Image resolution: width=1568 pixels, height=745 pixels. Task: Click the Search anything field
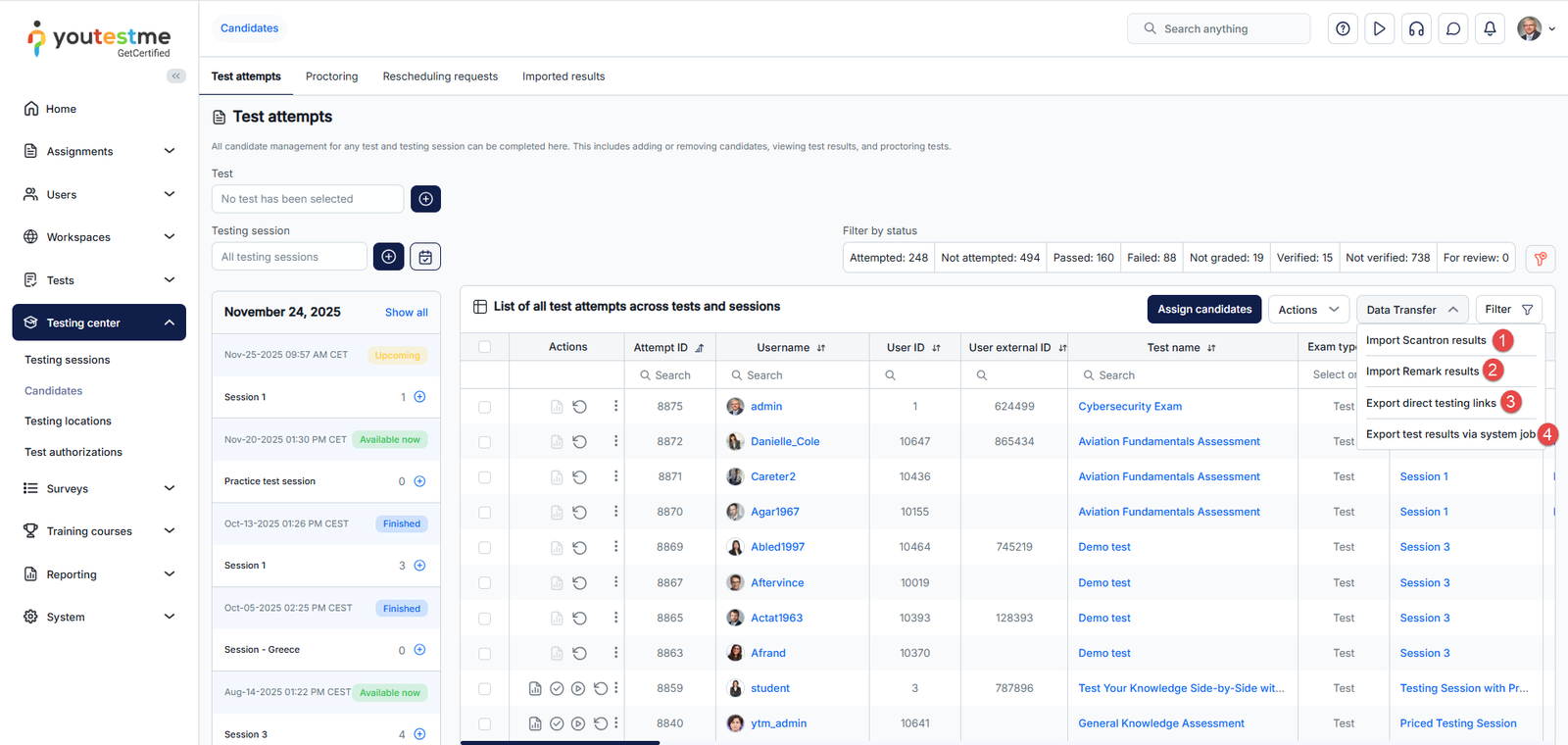click(x=1218, y=29)
